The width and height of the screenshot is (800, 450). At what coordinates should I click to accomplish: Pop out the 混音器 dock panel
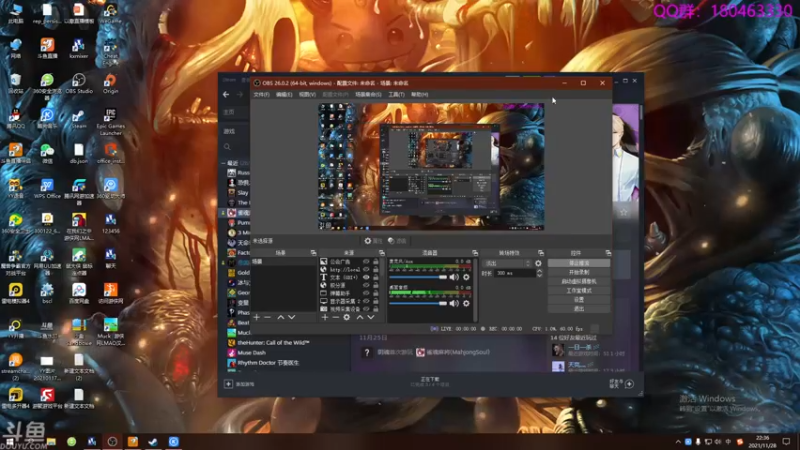(475, 253)
